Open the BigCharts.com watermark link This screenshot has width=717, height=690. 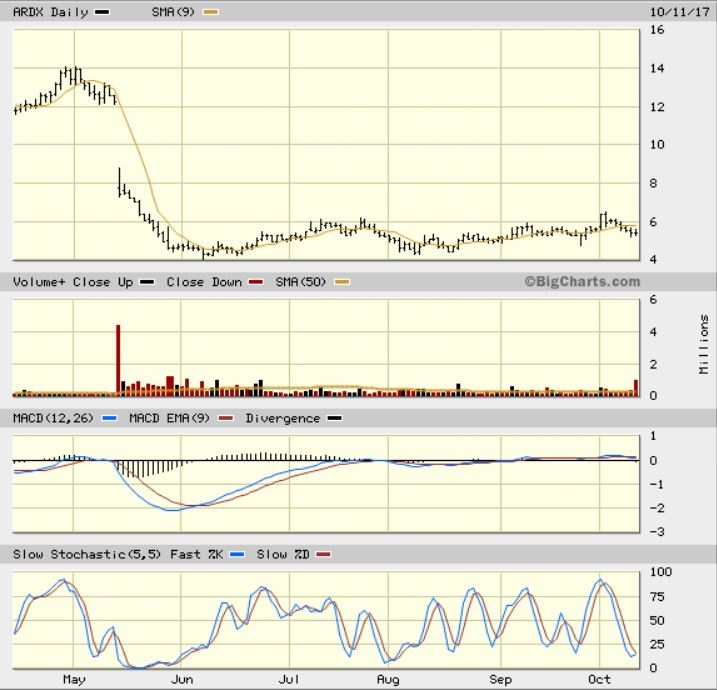(581, 282)
